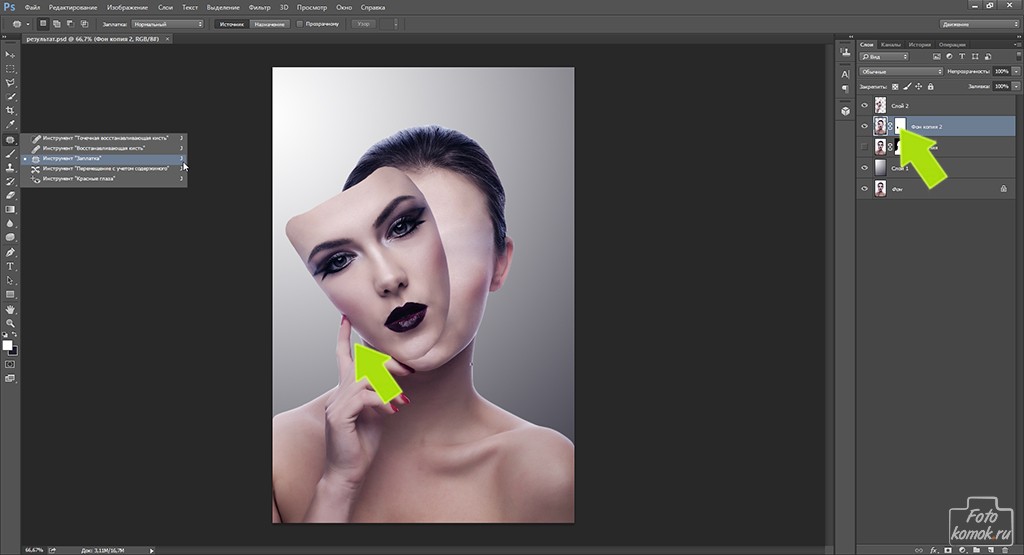The image size is (1024, 555).
Task: Toggle Quick Mask mode
Action: [10, 364]
